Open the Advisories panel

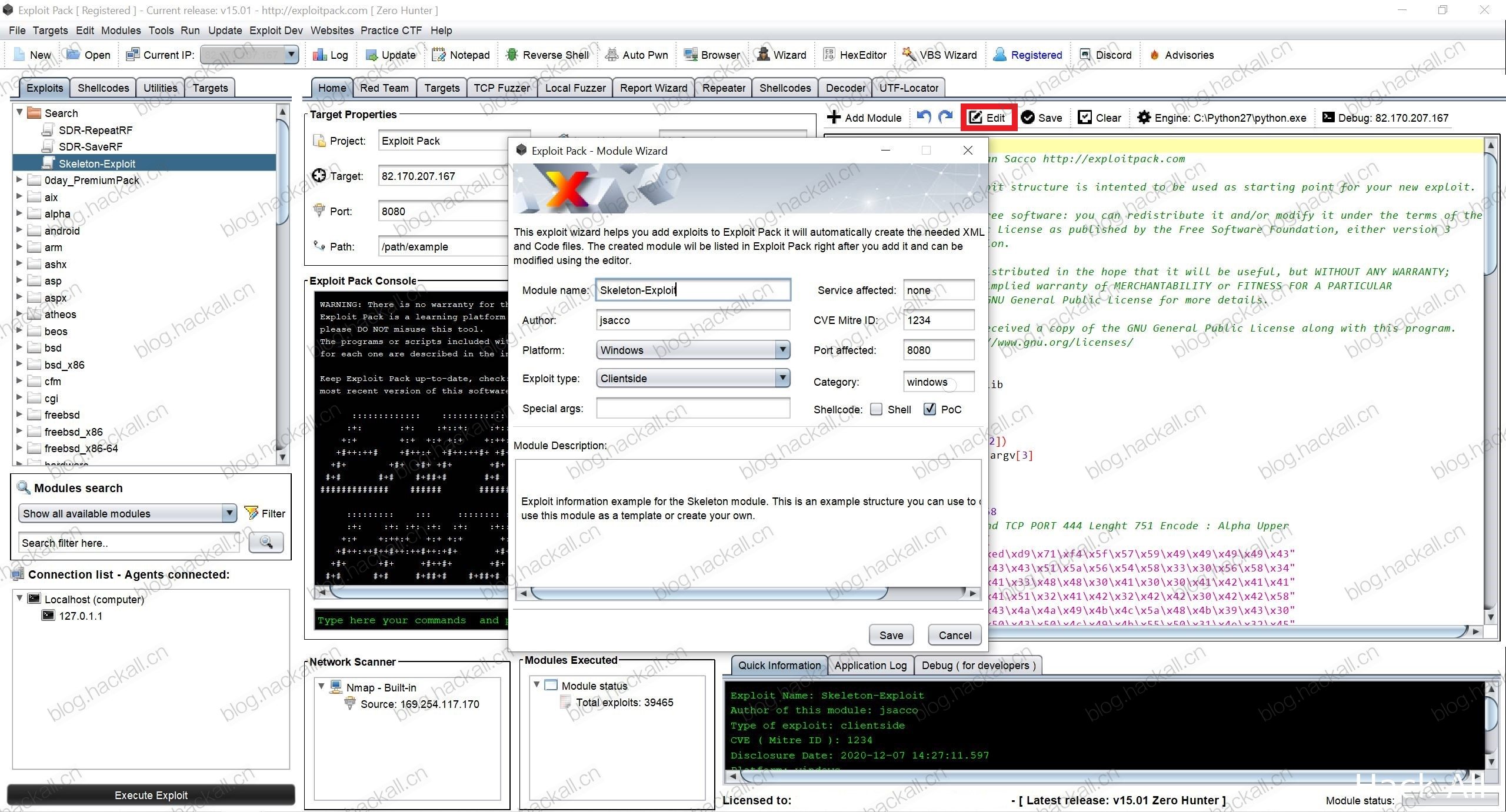pos(1181,55)
